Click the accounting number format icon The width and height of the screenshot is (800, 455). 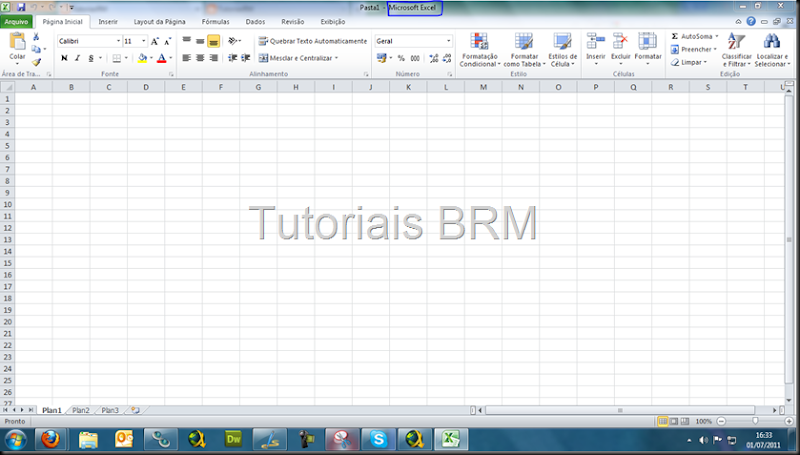click(381, 58)
